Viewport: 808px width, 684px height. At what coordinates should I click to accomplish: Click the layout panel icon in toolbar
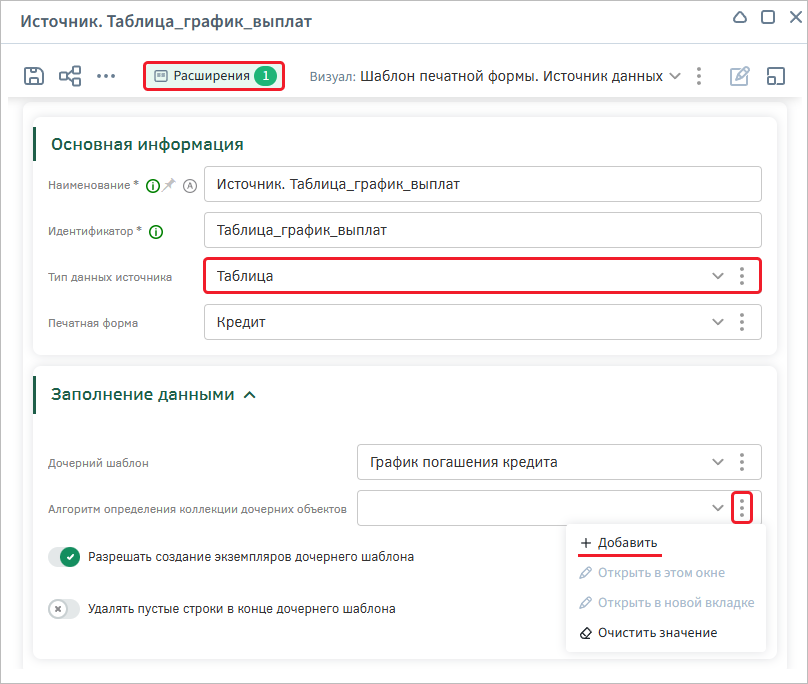pyautogui.click(x=776, y=76)
